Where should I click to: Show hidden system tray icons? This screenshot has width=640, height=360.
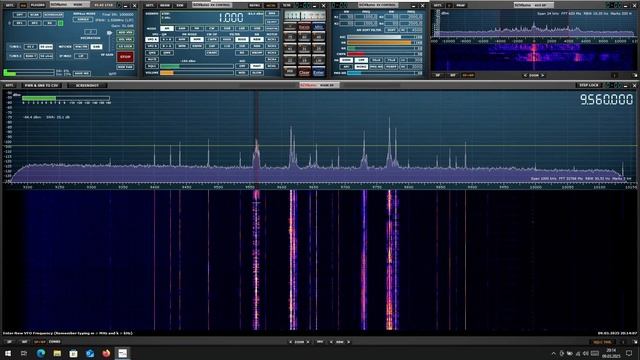(x=553, y=353)
